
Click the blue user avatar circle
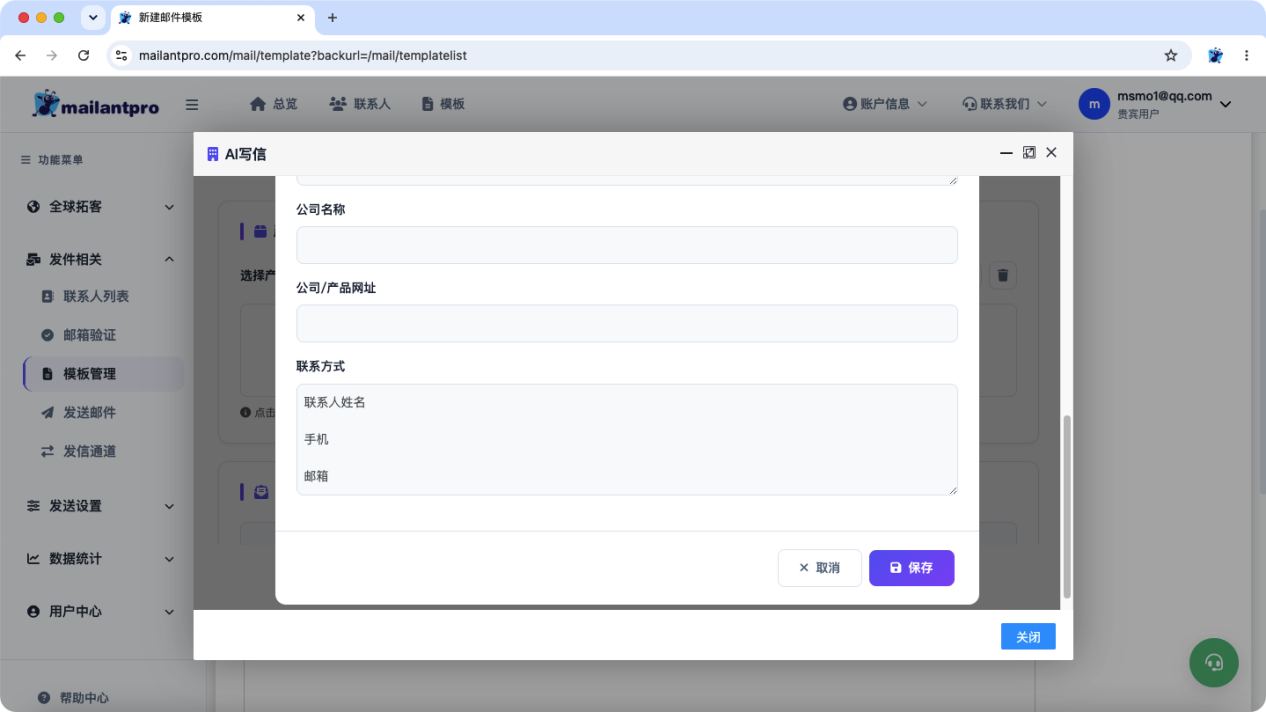pyautogui.click(x=1094, y=104)
